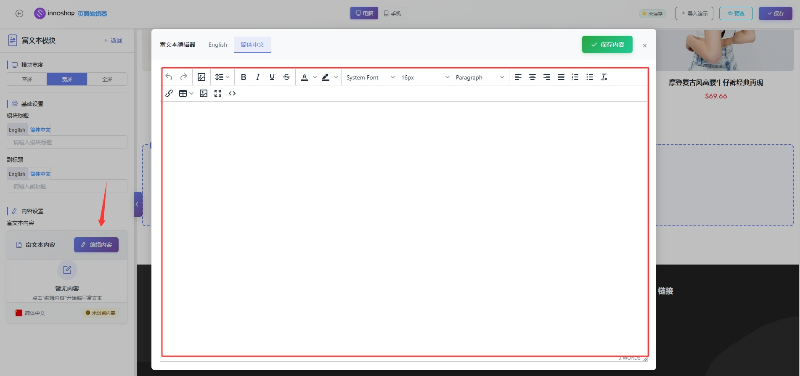
Task: Justify the text alignment
Action: pos(561,77)
